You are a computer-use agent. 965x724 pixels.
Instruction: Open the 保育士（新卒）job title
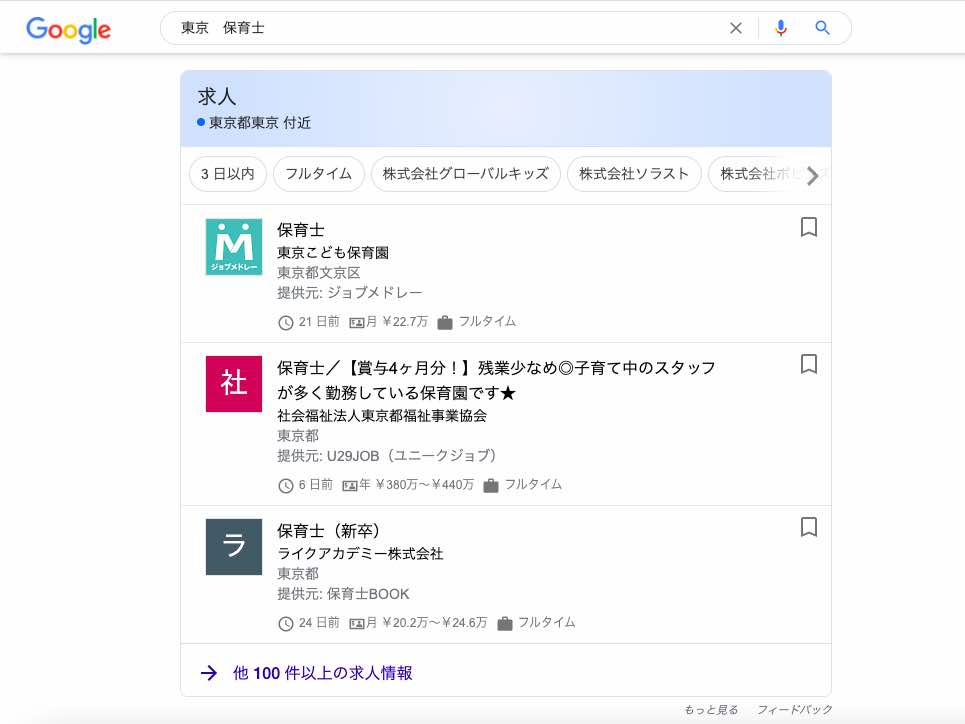coord(328,530)
